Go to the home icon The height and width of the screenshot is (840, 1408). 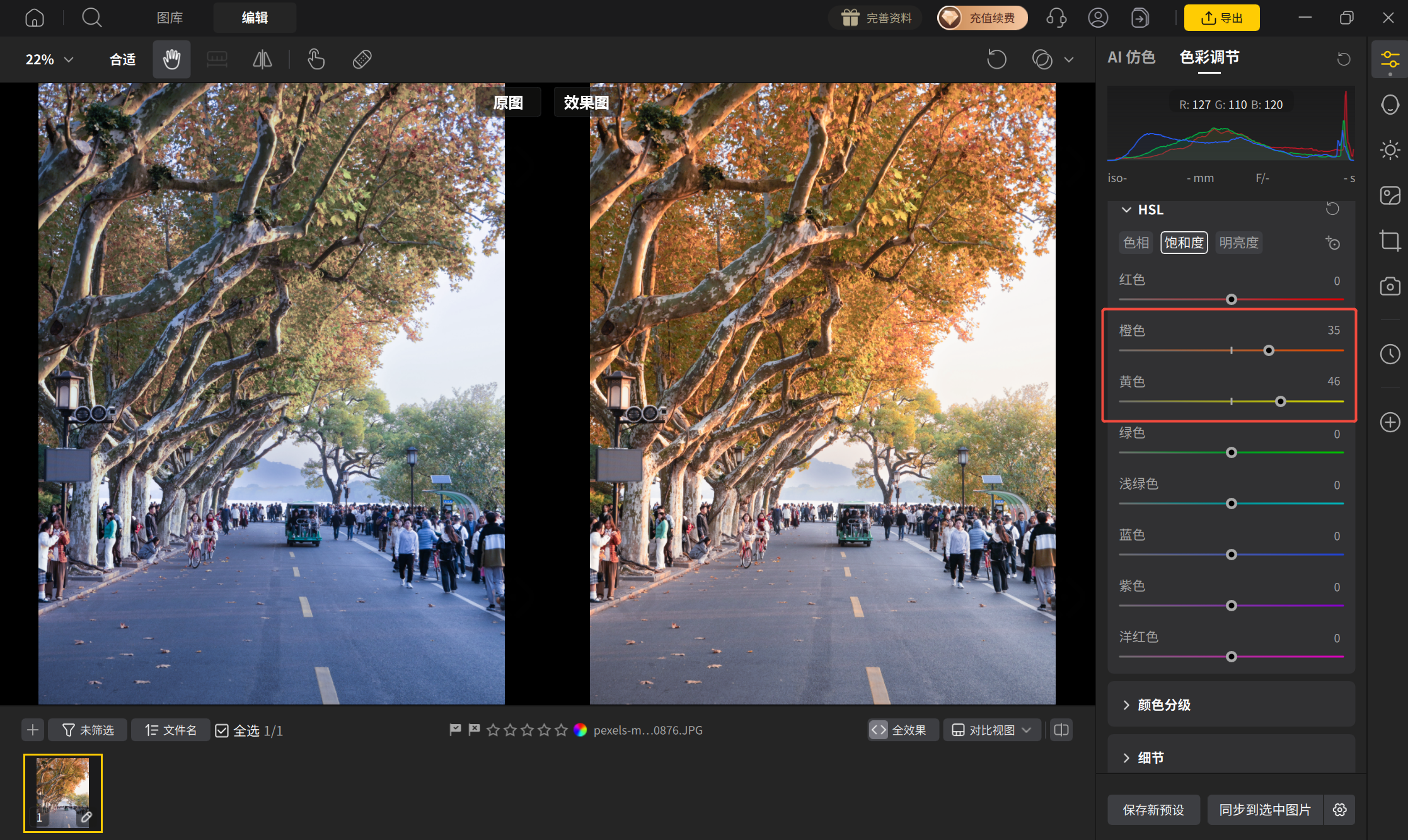coord(35,18)
